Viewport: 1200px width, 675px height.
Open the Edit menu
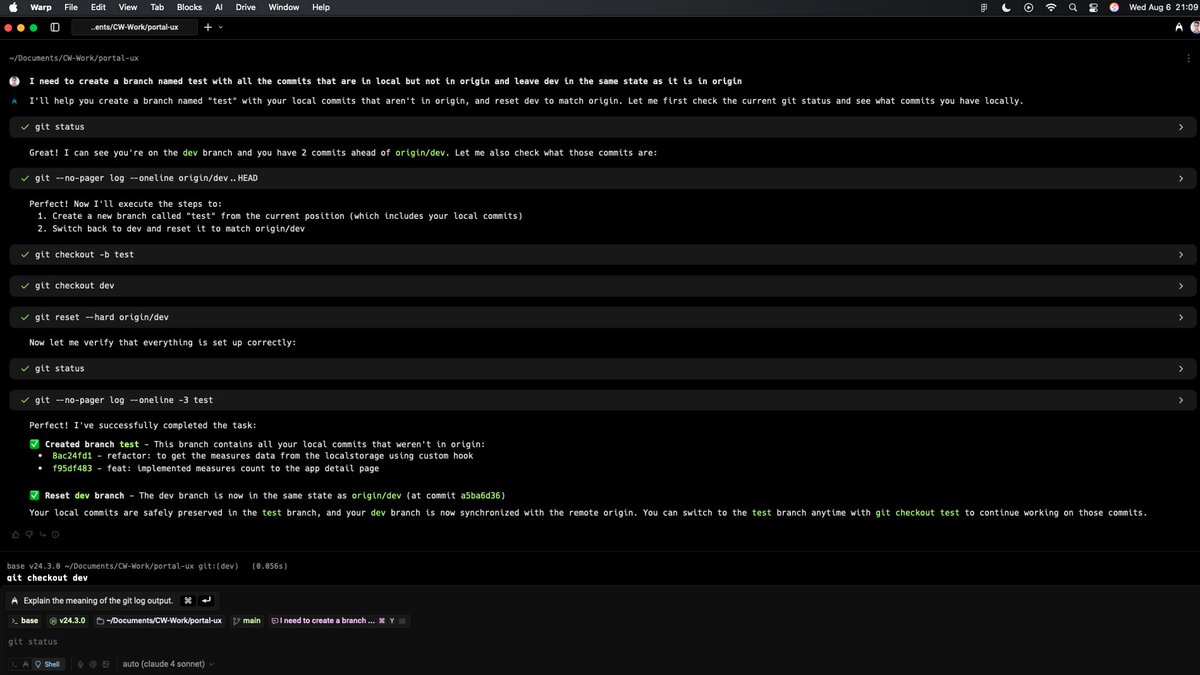98,7
